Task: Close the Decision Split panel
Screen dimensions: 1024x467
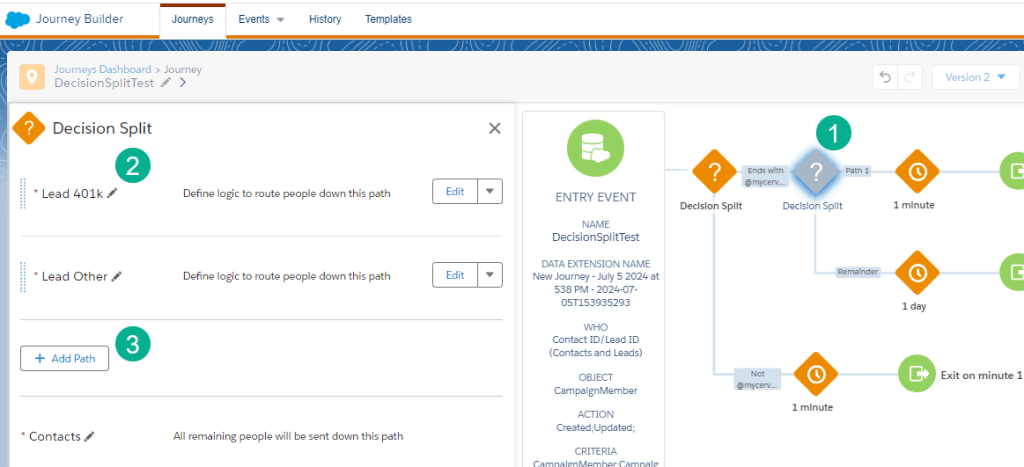Action: 494,128
